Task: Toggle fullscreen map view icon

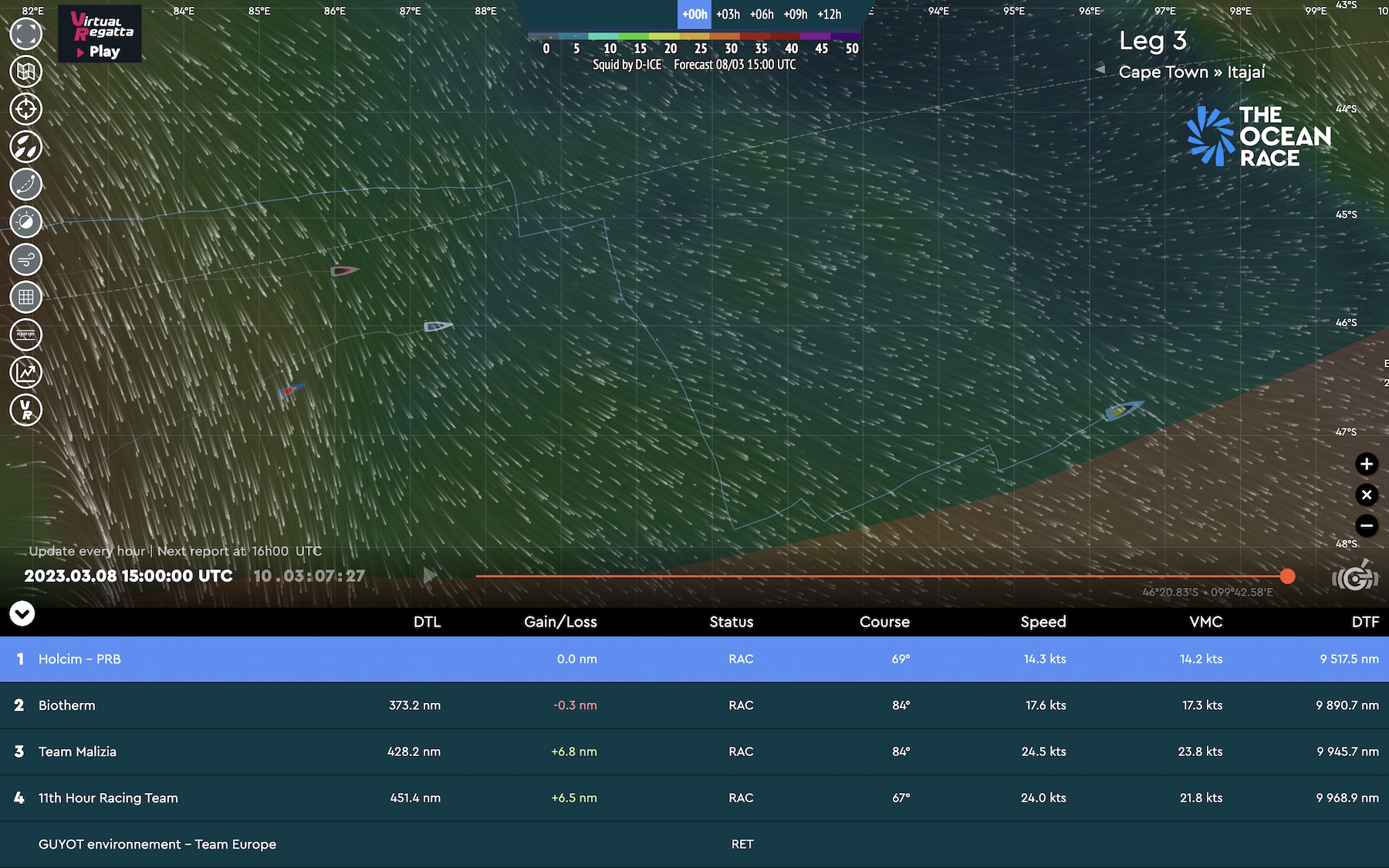Action: (25, 34)
